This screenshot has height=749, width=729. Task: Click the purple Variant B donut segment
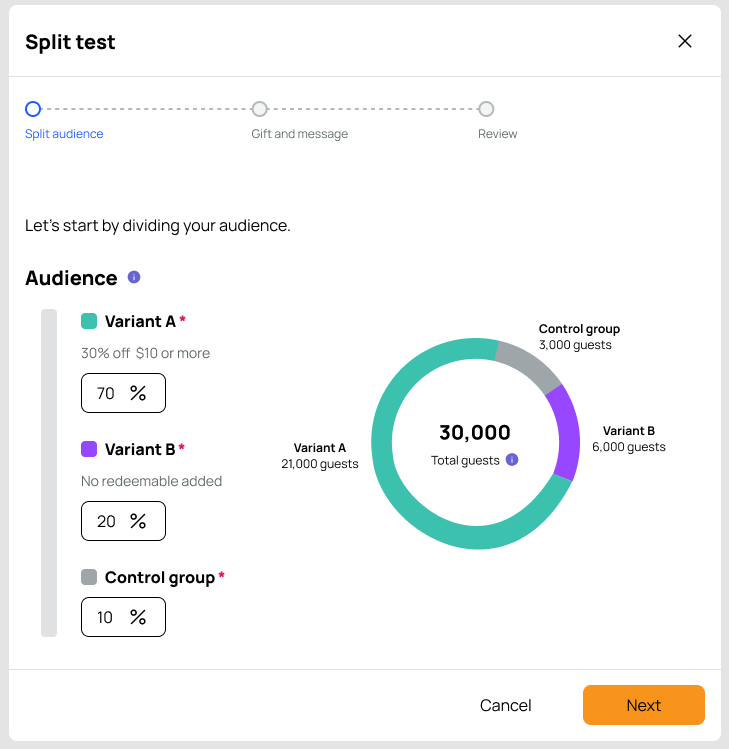pyautogui.click(x=568, y=432)
